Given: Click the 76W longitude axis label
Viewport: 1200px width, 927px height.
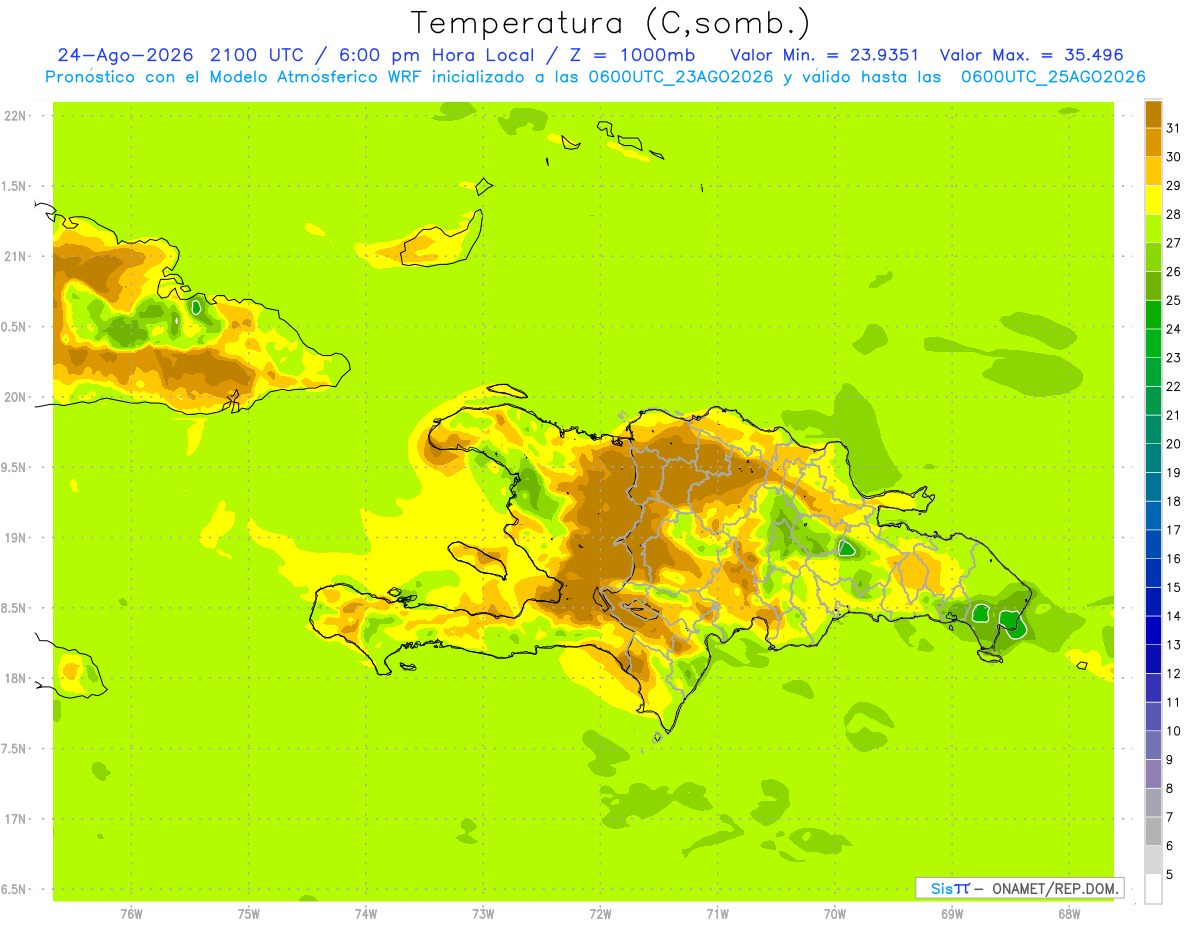Looking at the screenshot, I should click(x=131, y=913).
